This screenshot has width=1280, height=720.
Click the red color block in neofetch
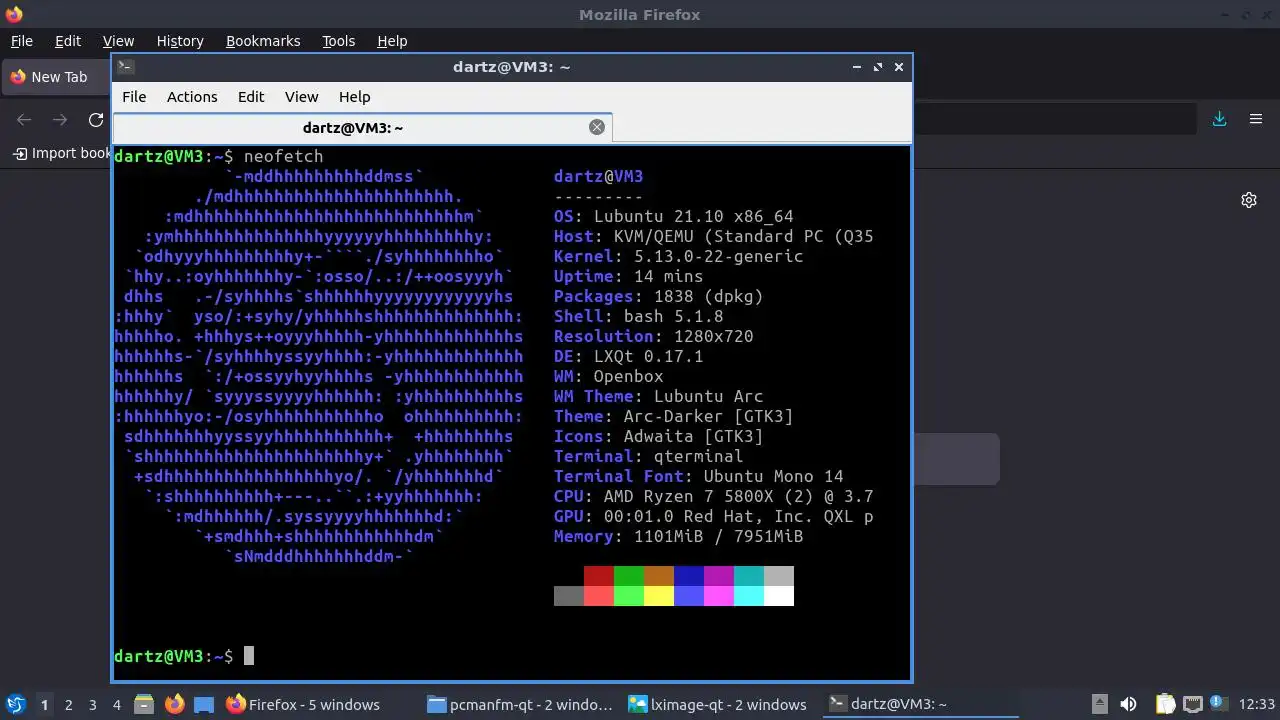[x=599, y=576]
